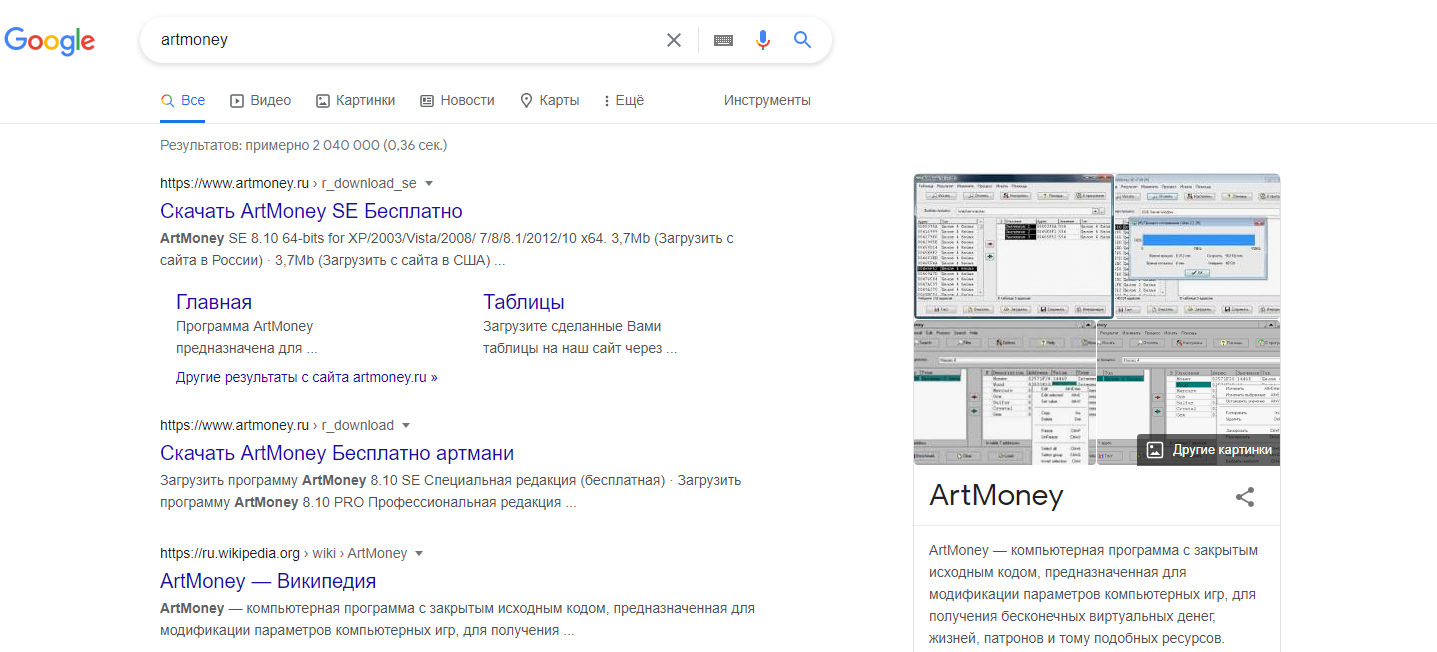Open the top-left ArtMoney screenshot thumbnail
This screenshot has width=1437, height=652.
point(1014,246)
